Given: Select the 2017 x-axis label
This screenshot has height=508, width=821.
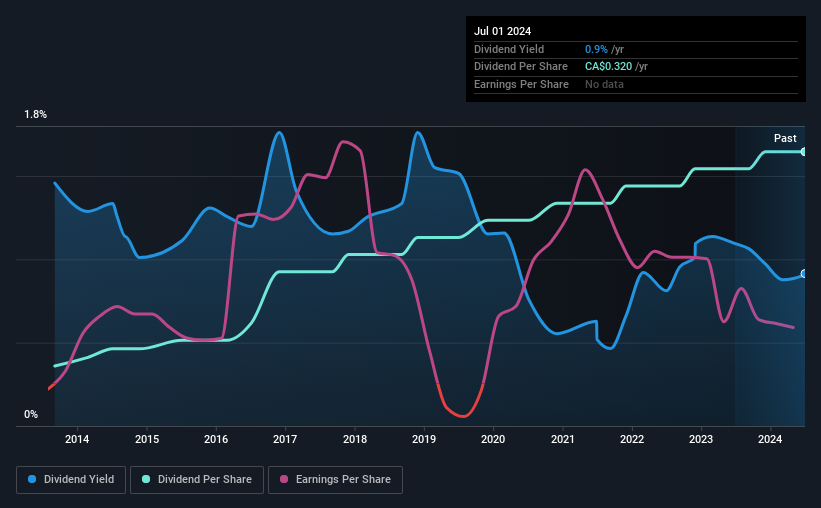Looking at the screenshot, I should pyautogui.click(x=285, y=439).
